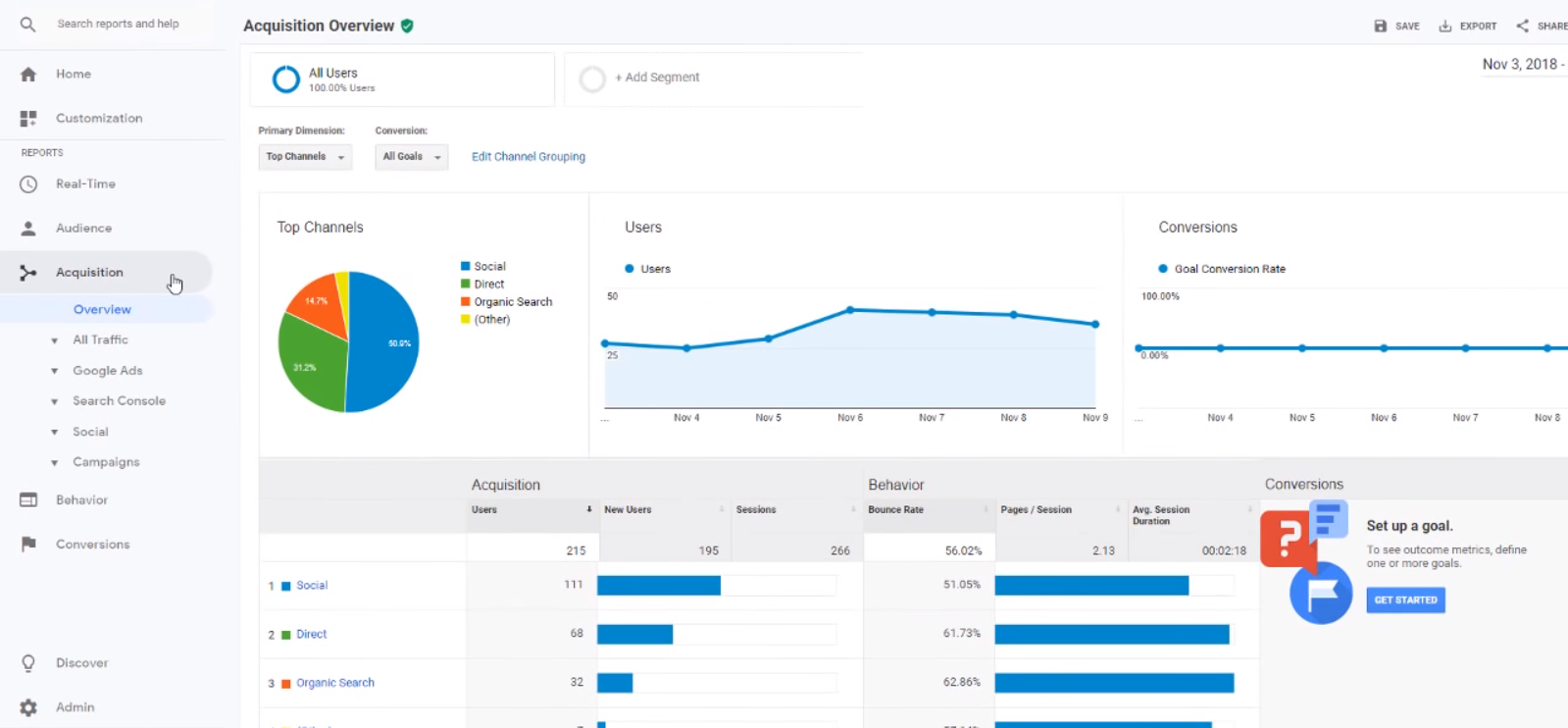
Task: Click Edit Channel Grouping link
Action: coord(529,157)
